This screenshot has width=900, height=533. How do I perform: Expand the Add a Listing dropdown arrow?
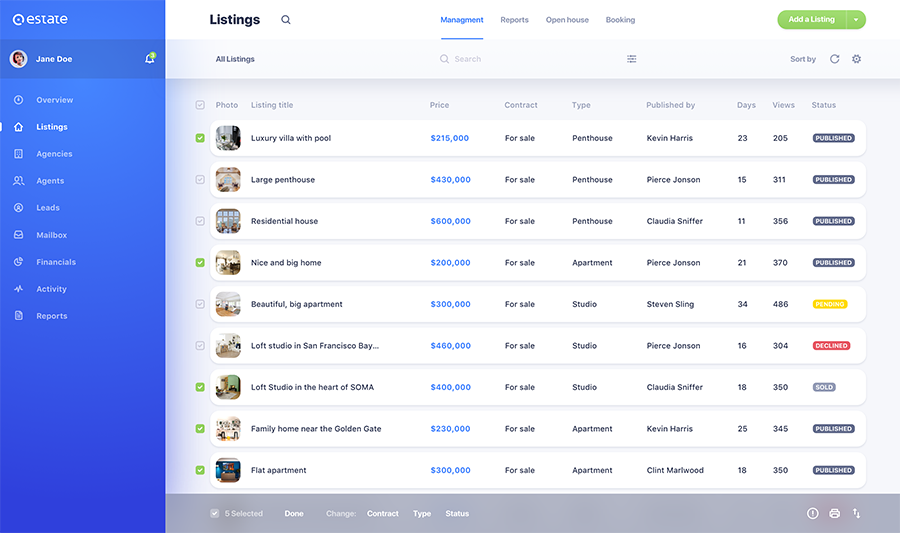[x=856, y=20]
